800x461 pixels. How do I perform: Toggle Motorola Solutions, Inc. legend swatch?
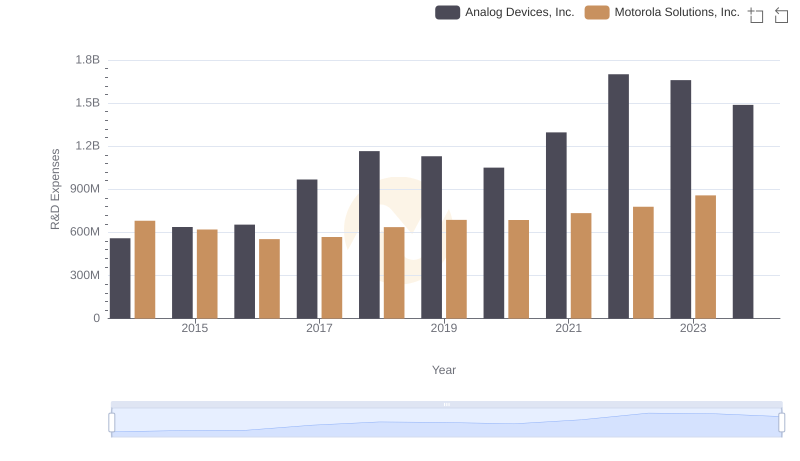point(597,12)
